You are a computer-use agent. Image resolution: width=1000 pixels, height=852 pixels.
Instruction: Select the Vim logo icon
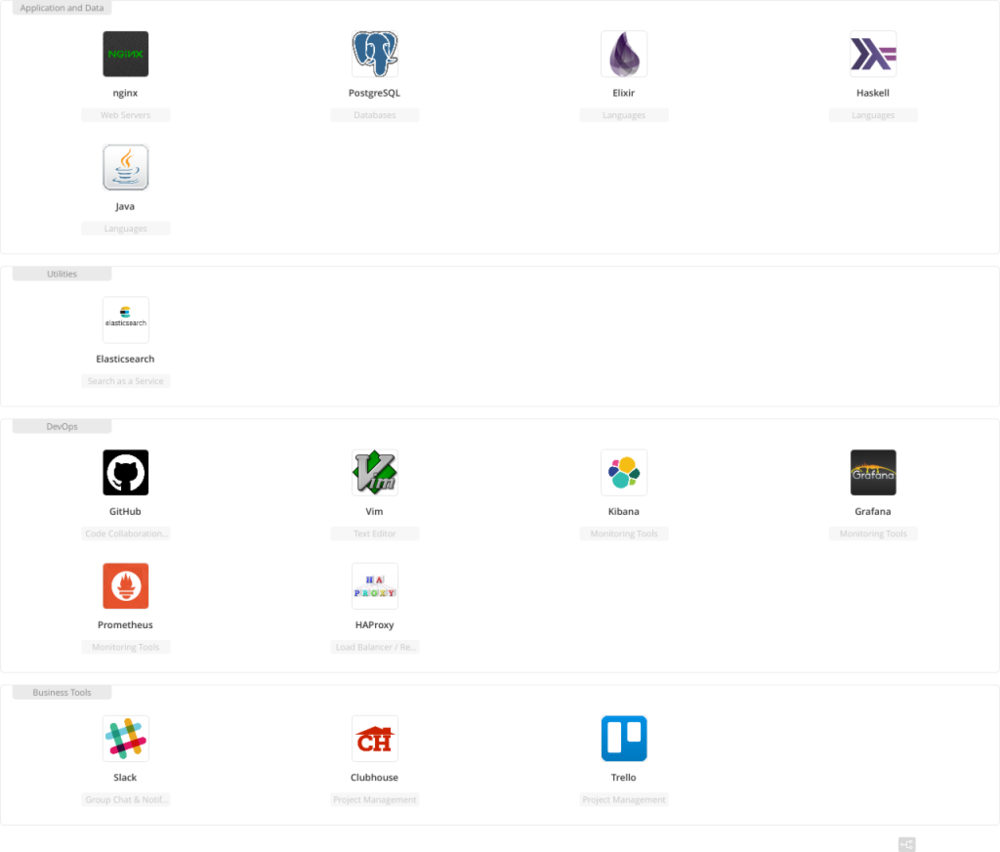(375, 473)
